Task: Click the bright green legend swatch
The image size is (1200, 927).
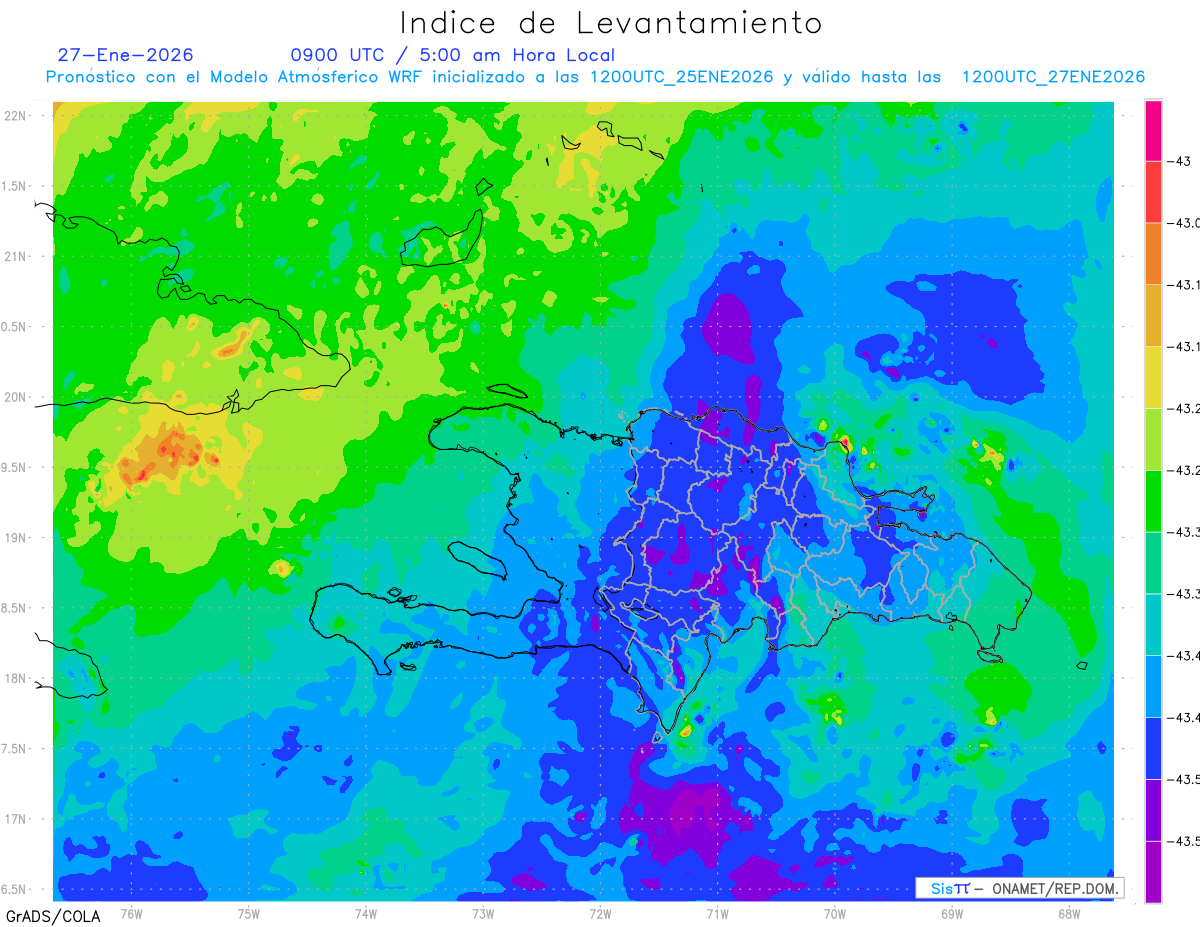Action: (x=1153, y=501)
